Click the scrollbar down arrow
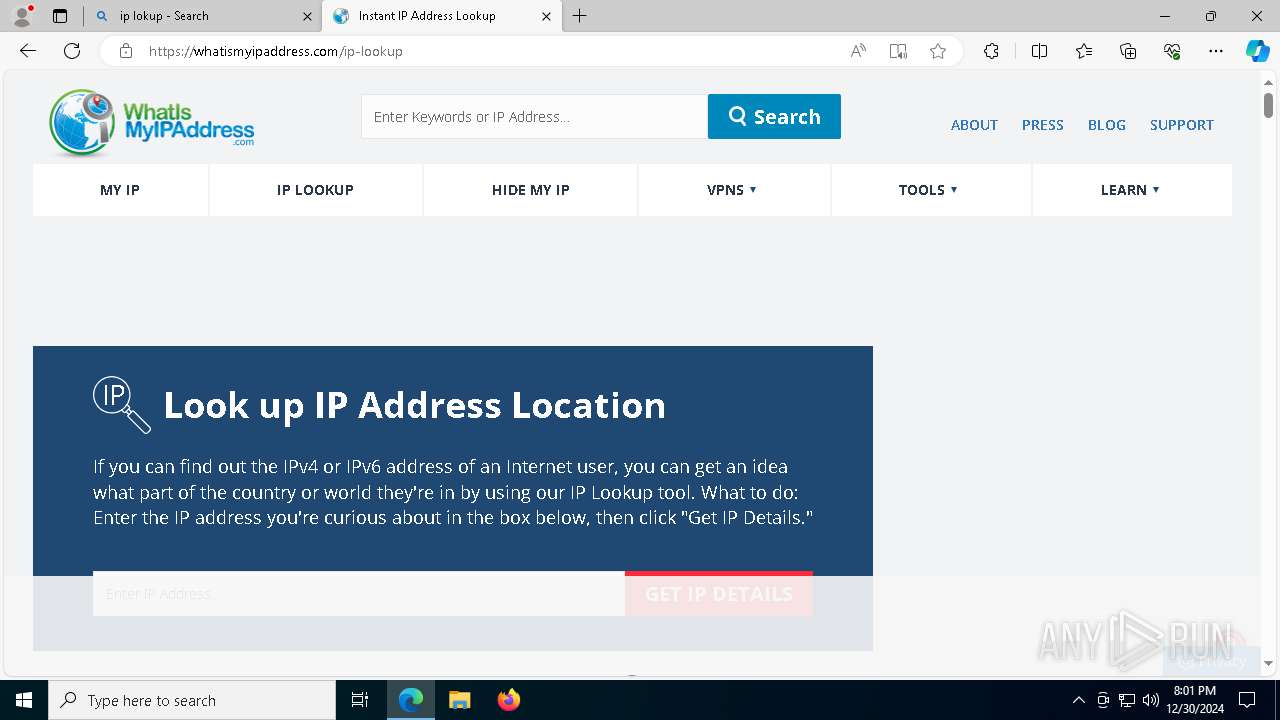Image resolution: width=1280 pixels, height=720 pixels. pos(1268,663)
